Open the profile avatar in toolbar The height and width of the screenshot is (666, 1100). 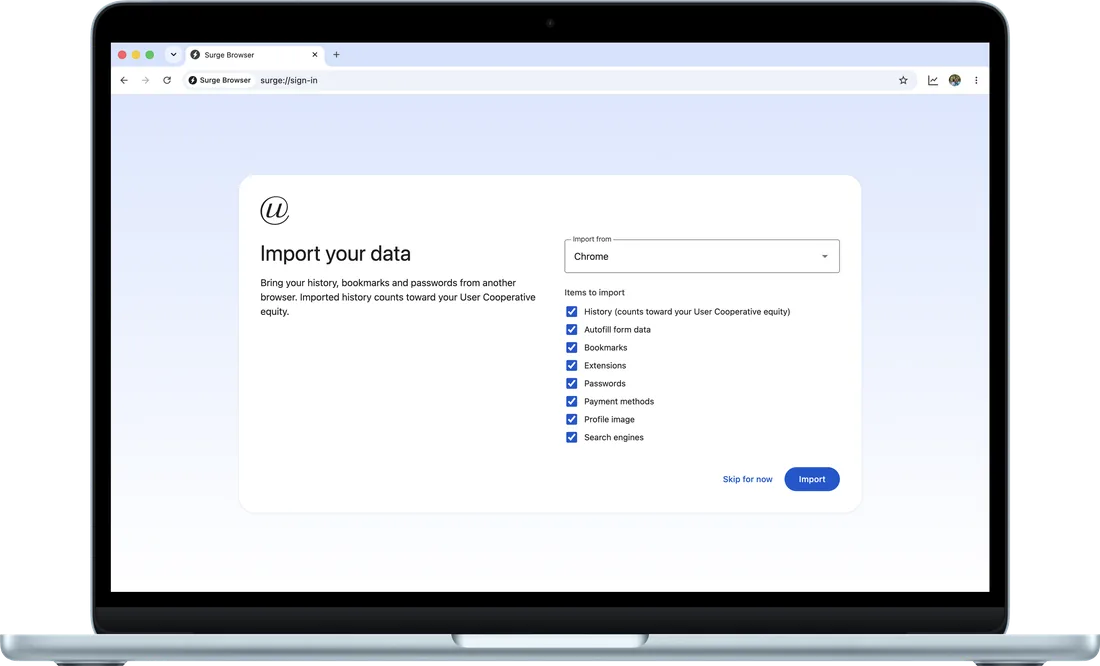pyautogui.click(x=955, y=81)
